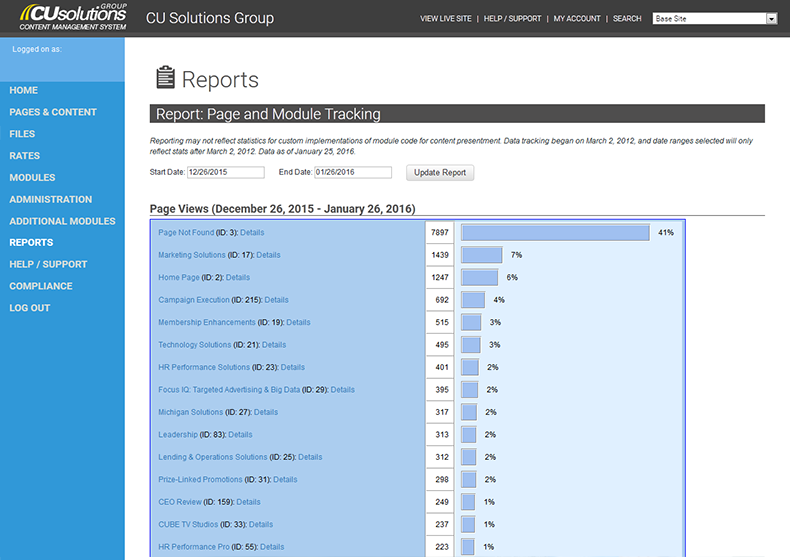Image resolution: width=790 pixels, height=560 pixels.
Task: Click the 7% Marketing Solutions bar
Action: coord(482,255)
